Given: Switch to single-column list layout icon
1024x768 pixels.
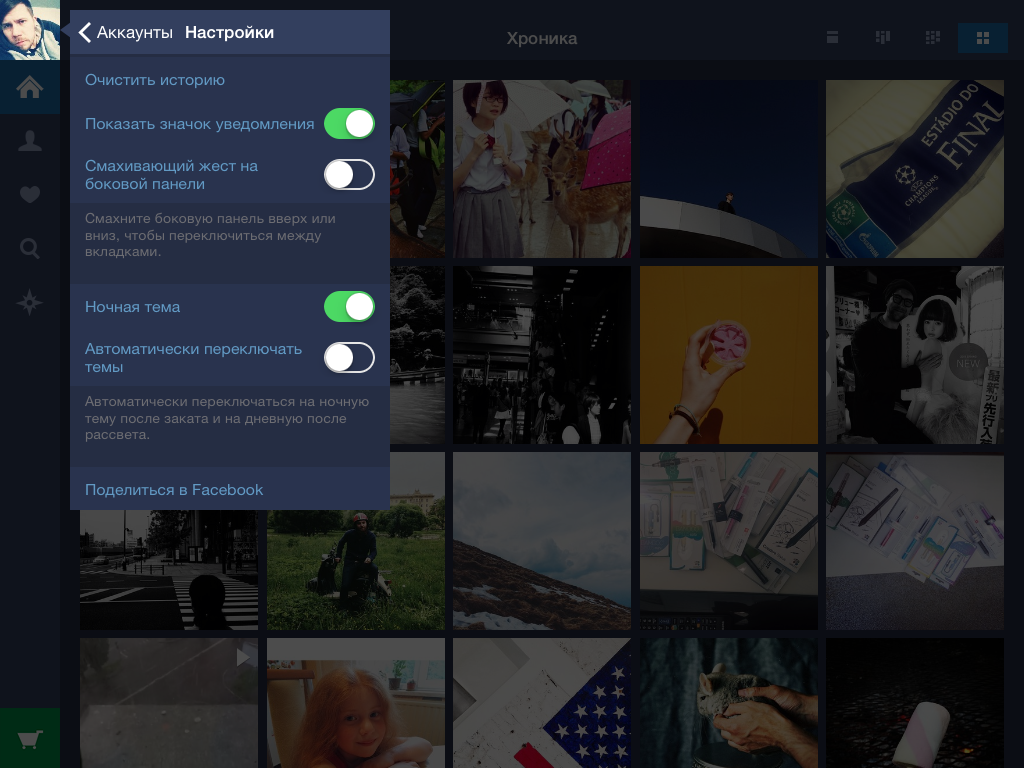Looking at the screenshot, I should click(x=832, y=38).
